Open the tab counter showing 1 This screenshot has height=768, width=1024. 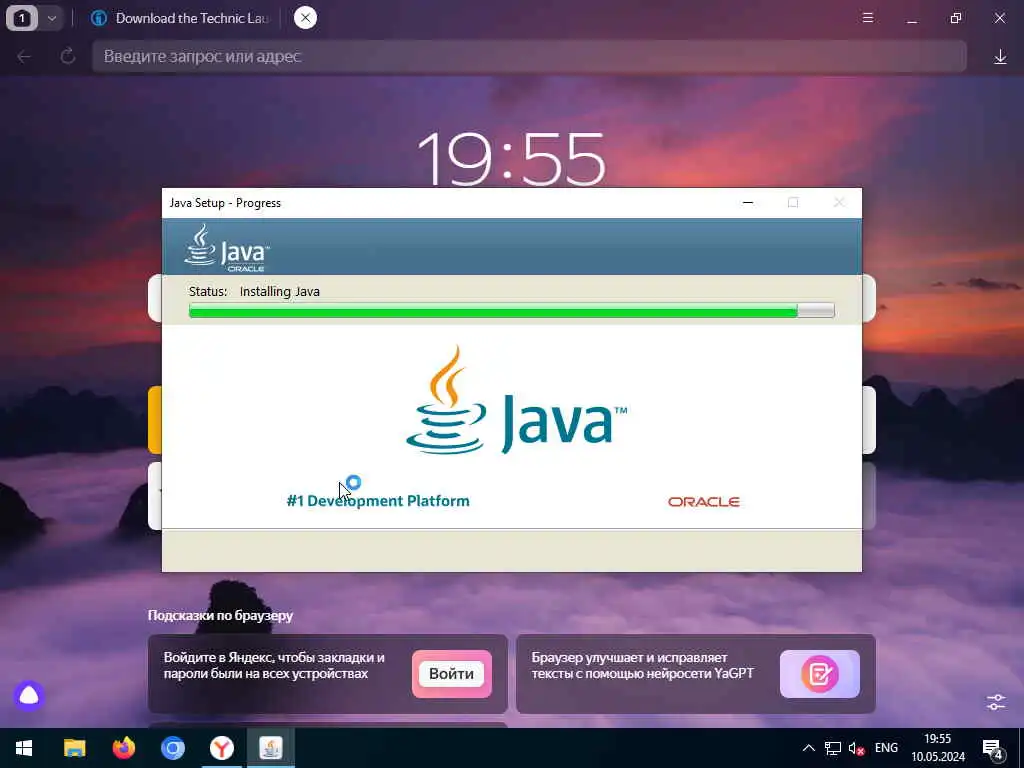[x=22, y=18]
